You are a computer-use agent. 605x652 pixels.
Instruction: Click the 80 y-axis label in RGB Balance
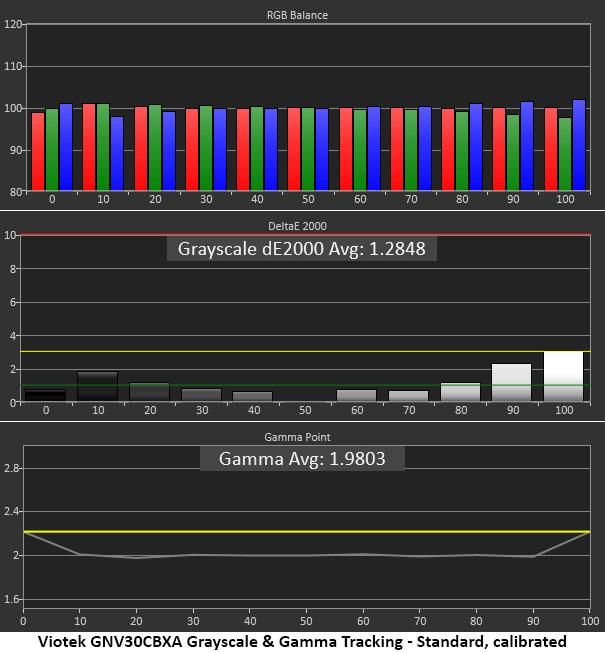(x=15, y=192)
